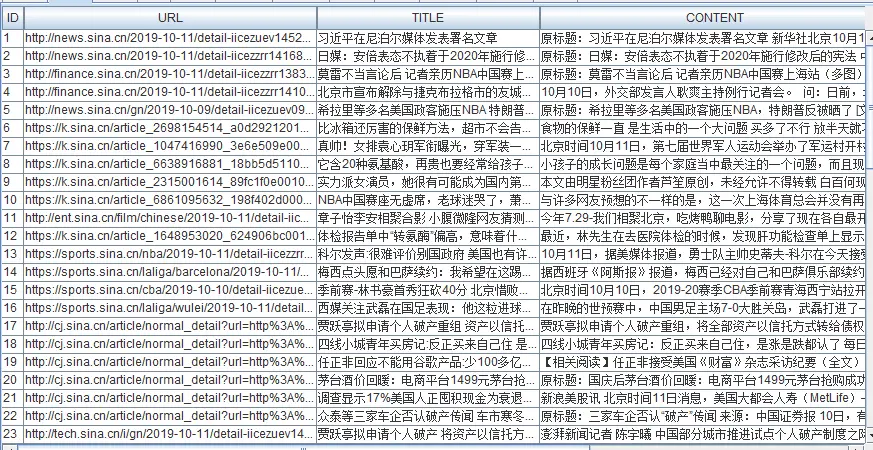Select the title starting '希拉里等多名美国政客'

pyautogui.click(x=428, y=110)
